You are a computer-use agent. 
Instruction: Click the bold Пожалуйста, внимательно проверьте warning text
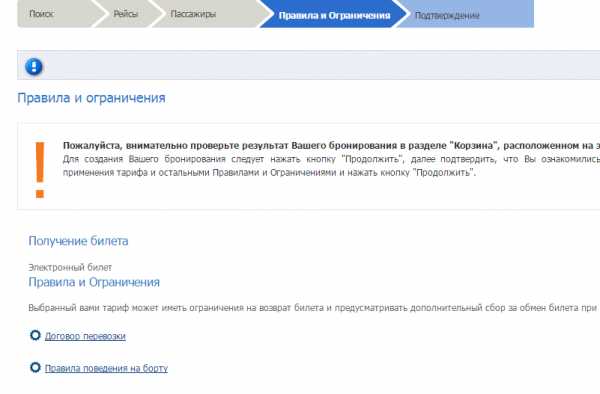click(331, 146)
